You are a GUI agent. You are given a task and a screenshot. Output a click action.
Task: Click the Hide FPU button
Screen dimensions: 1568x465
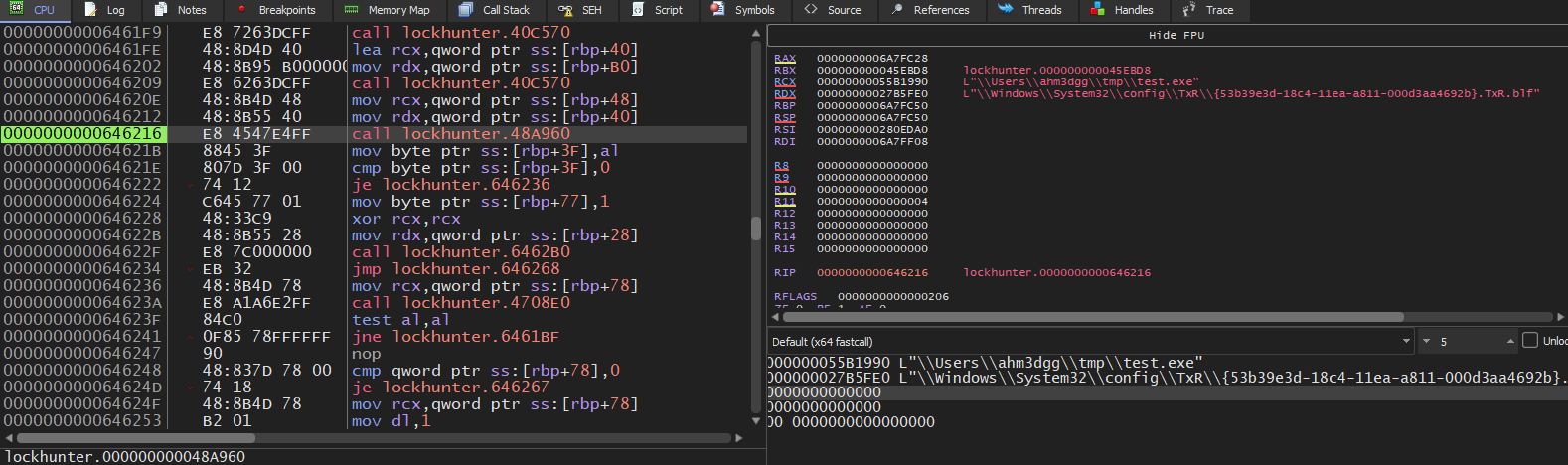tap(1176, 35)
